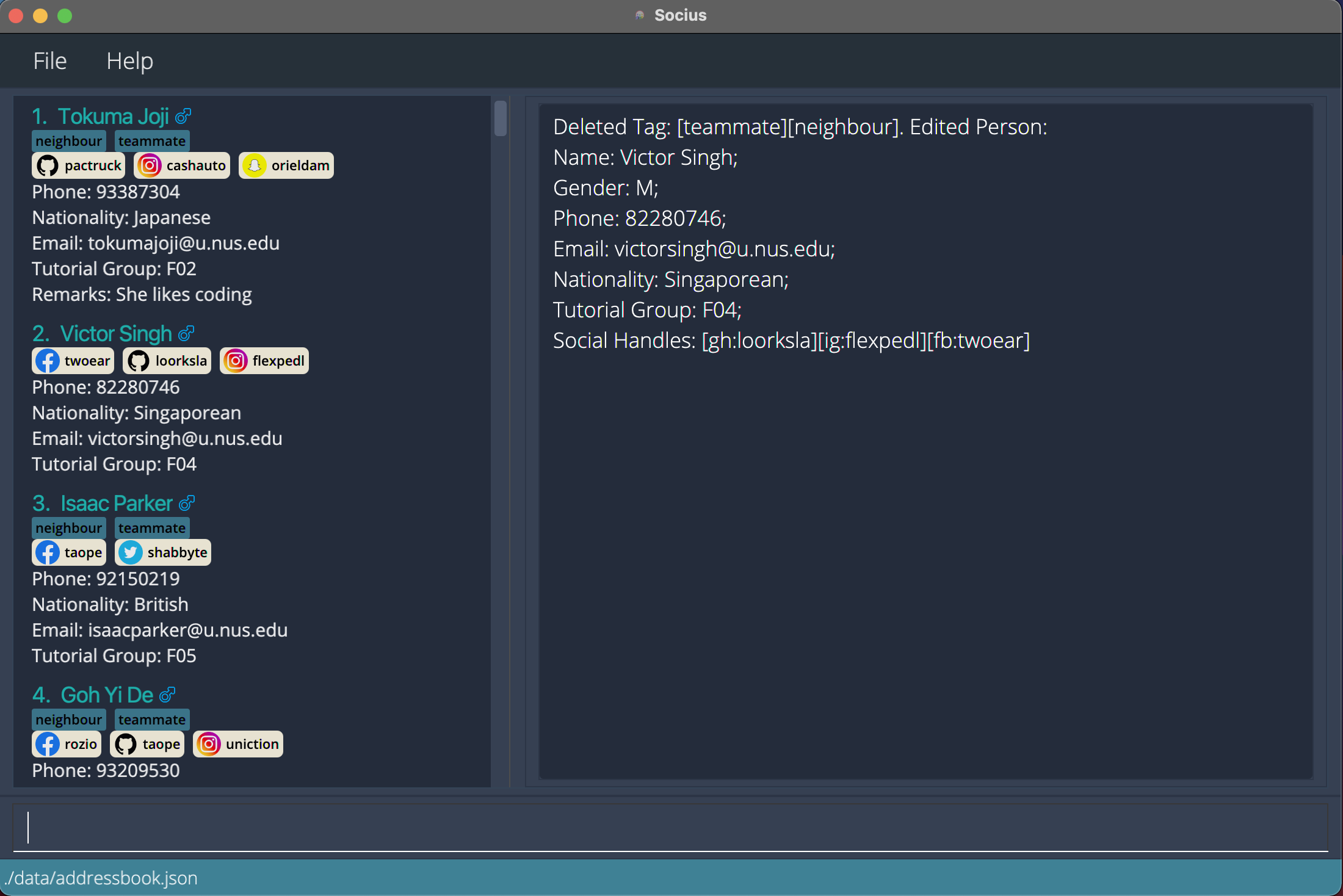Click Phone: 93387304 in contact list
Image resolution: width=1343 pixels, height=896 pixels.
point(106,192)
